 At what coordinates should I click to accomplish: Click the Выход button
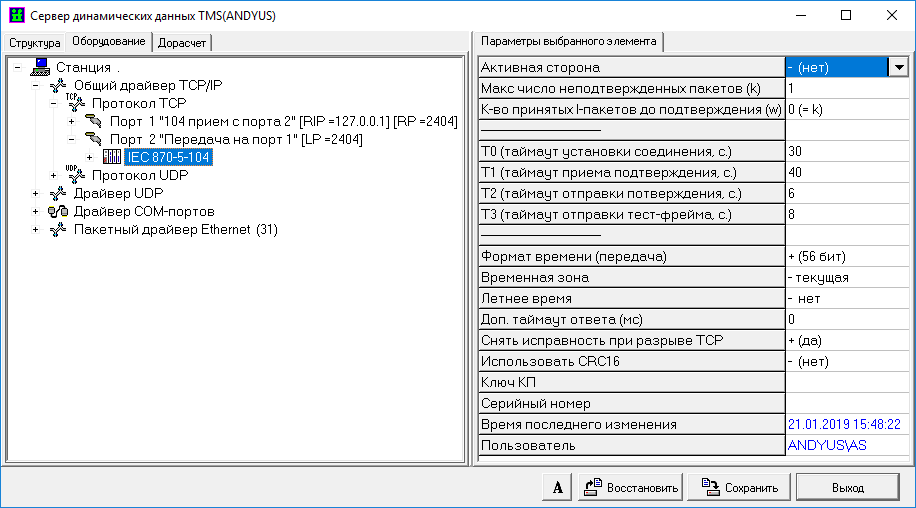pyautogui.click(x=847, y=488)
